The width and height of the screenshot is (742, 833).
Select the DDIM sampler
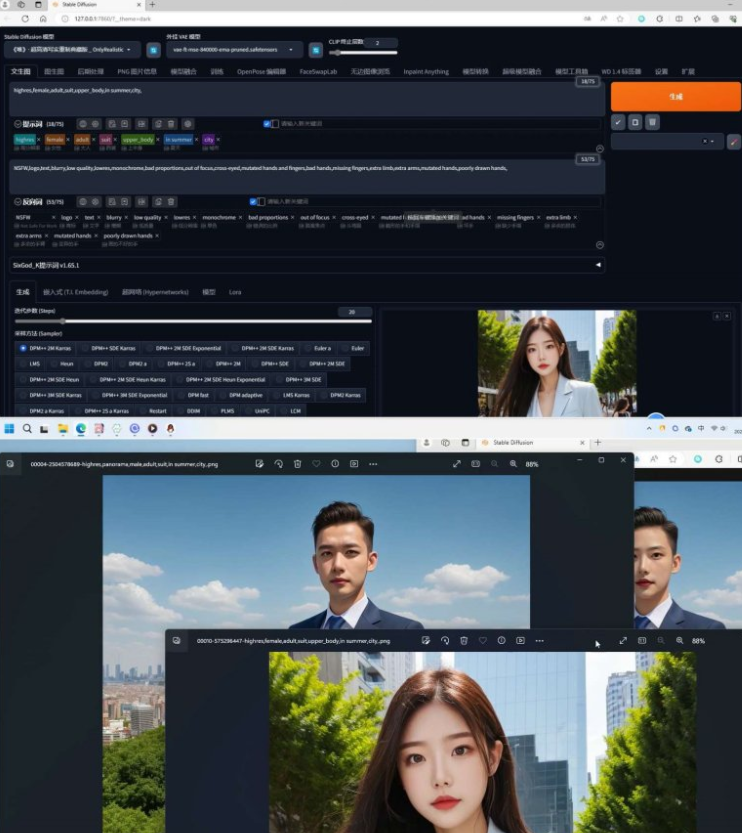pos(189,411)
